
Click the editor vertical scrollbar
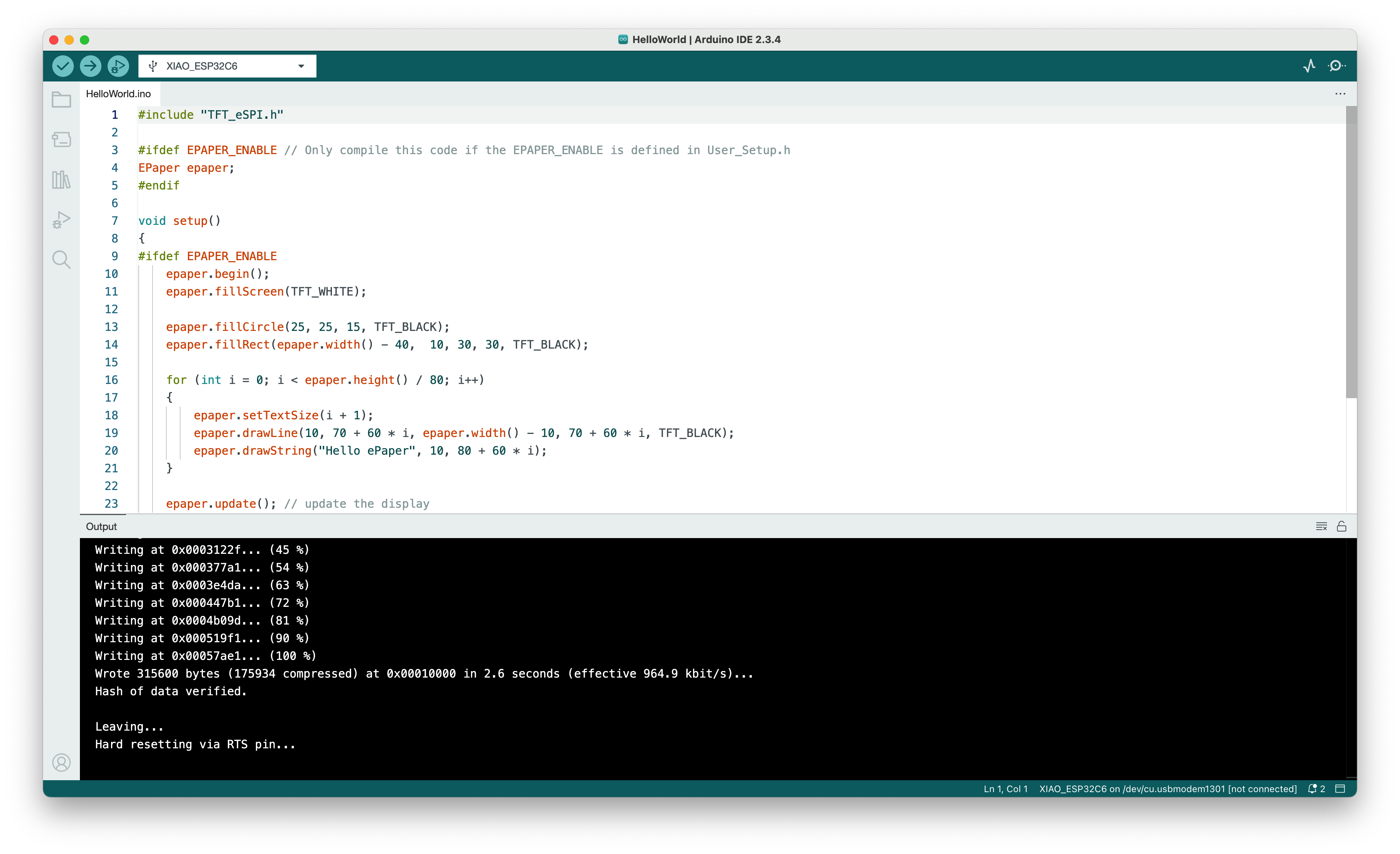tap(1351, 253)
